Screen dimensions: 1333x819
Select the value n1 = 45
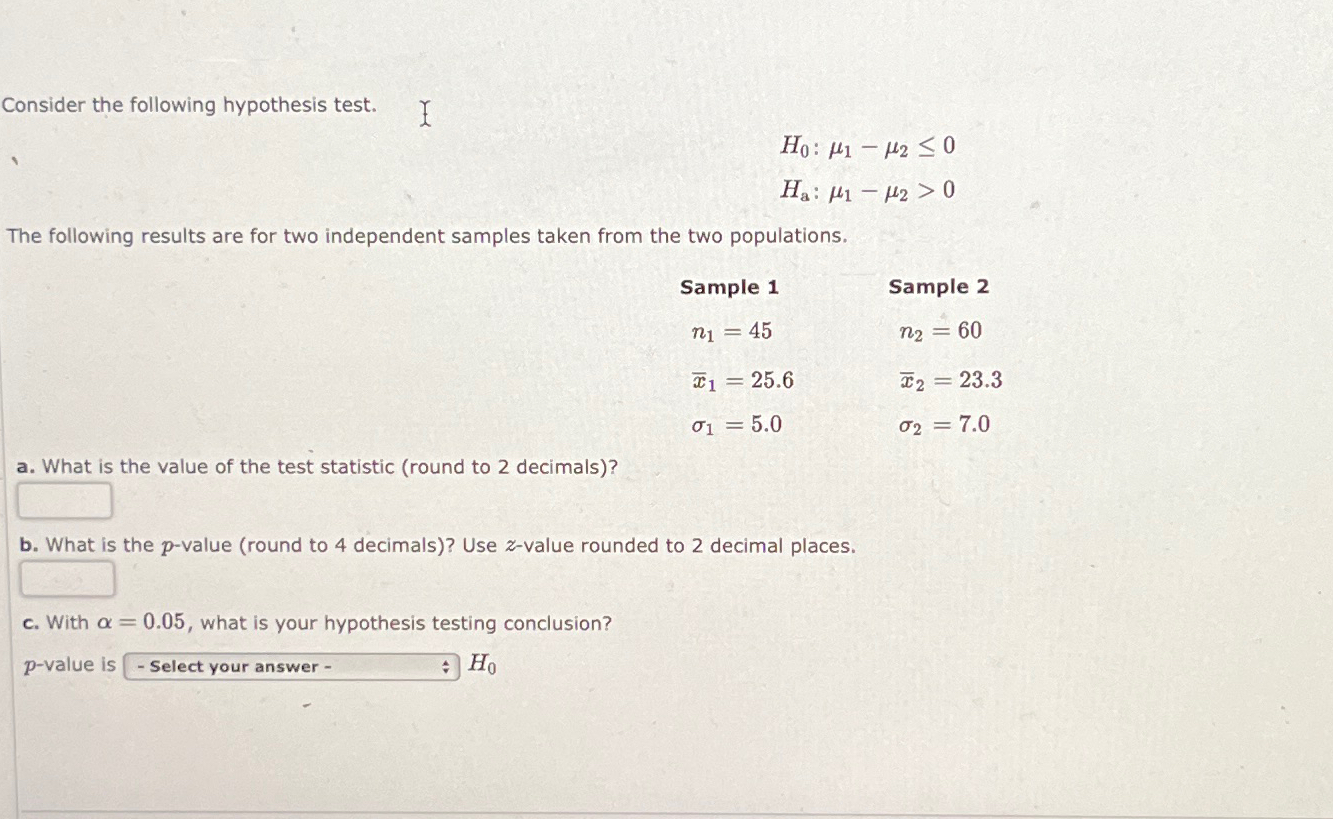coord(733,332)
